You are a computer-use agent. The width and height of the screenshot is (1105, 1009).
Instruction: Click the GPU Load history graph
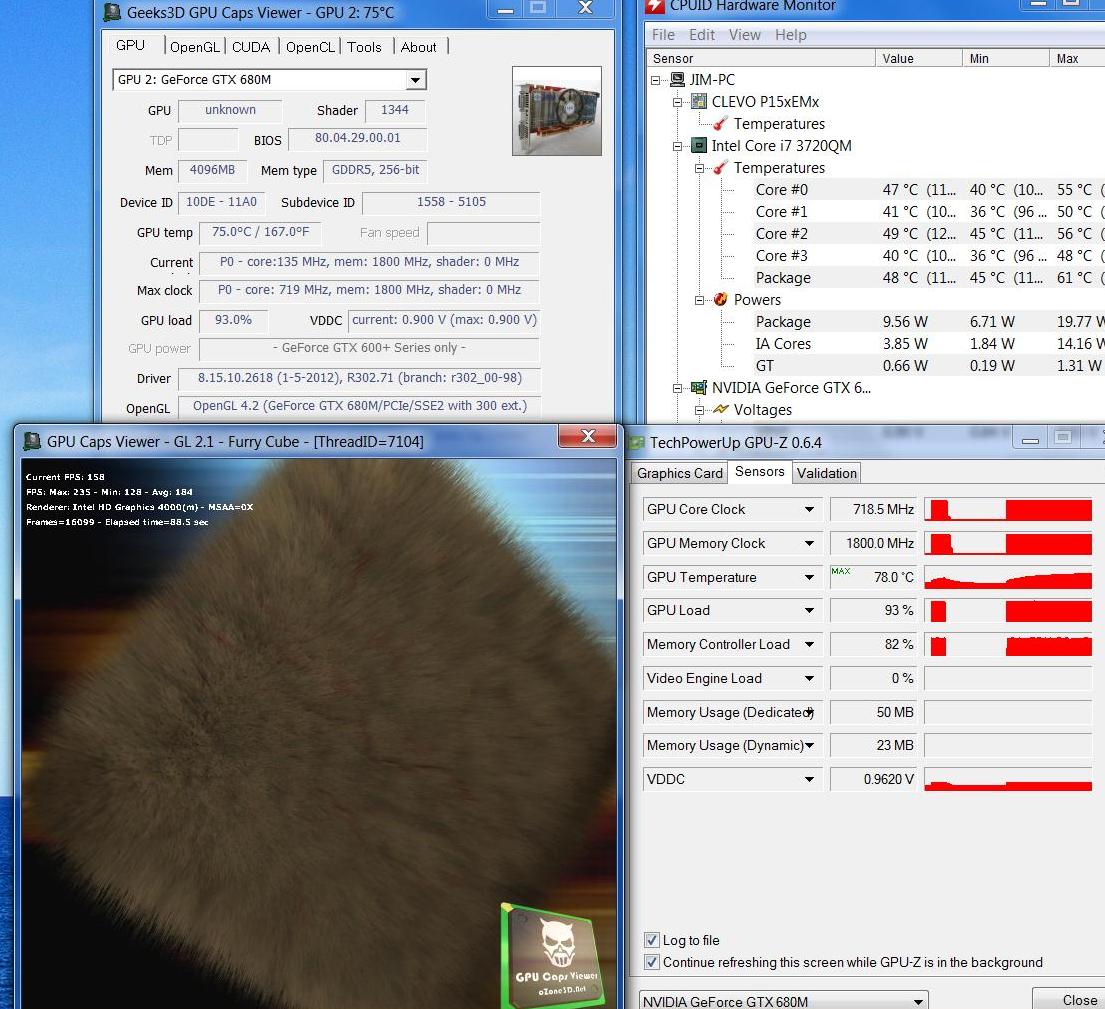point(1008,610)
